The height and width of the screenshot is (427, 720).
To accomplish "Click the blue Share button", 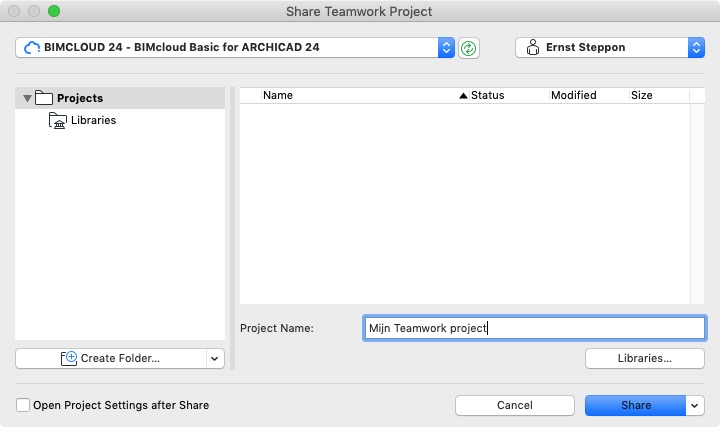I will (x=636, y=405).
